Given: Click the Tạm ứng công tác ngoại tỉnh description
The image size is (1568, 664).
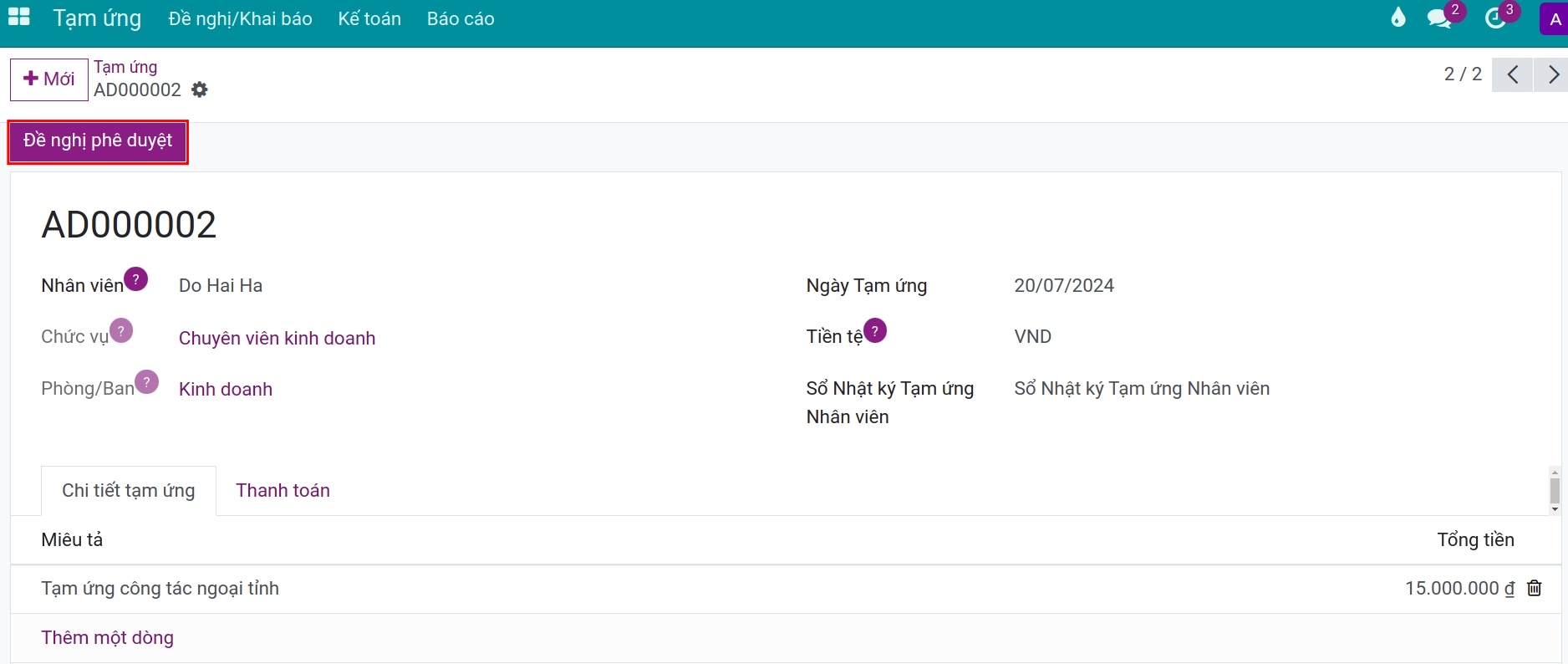Looking at the screenshot, I should click(160, 589).
